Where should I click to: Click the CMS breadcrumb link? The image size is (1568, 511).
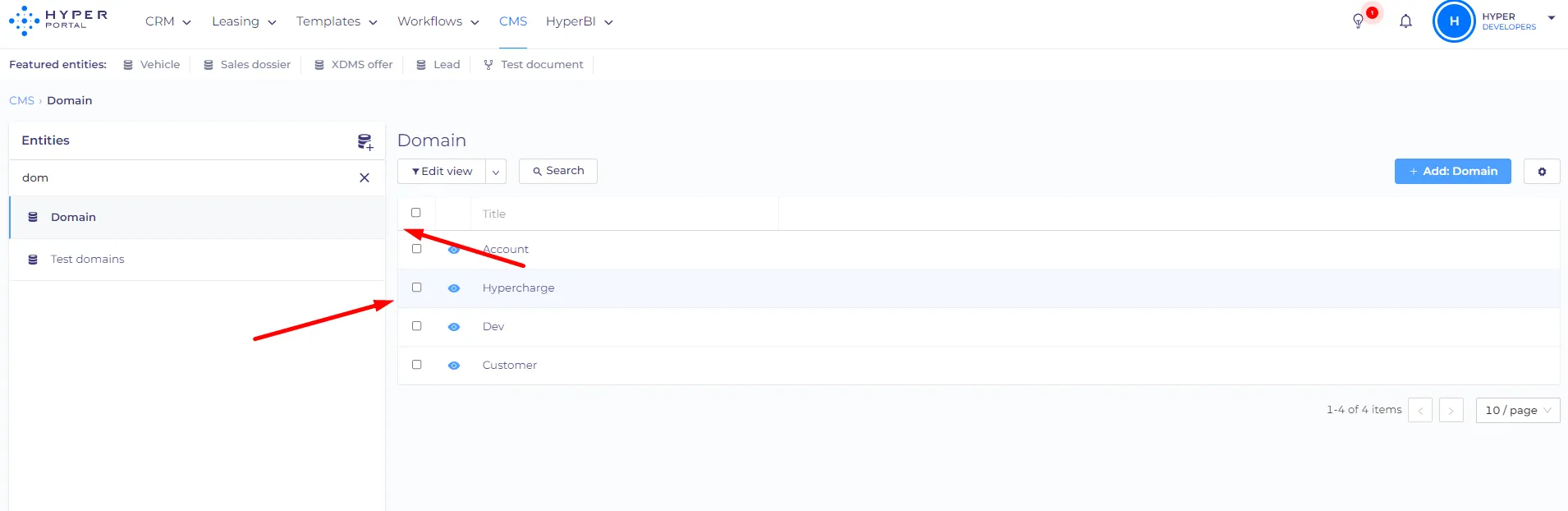[22, 101]
